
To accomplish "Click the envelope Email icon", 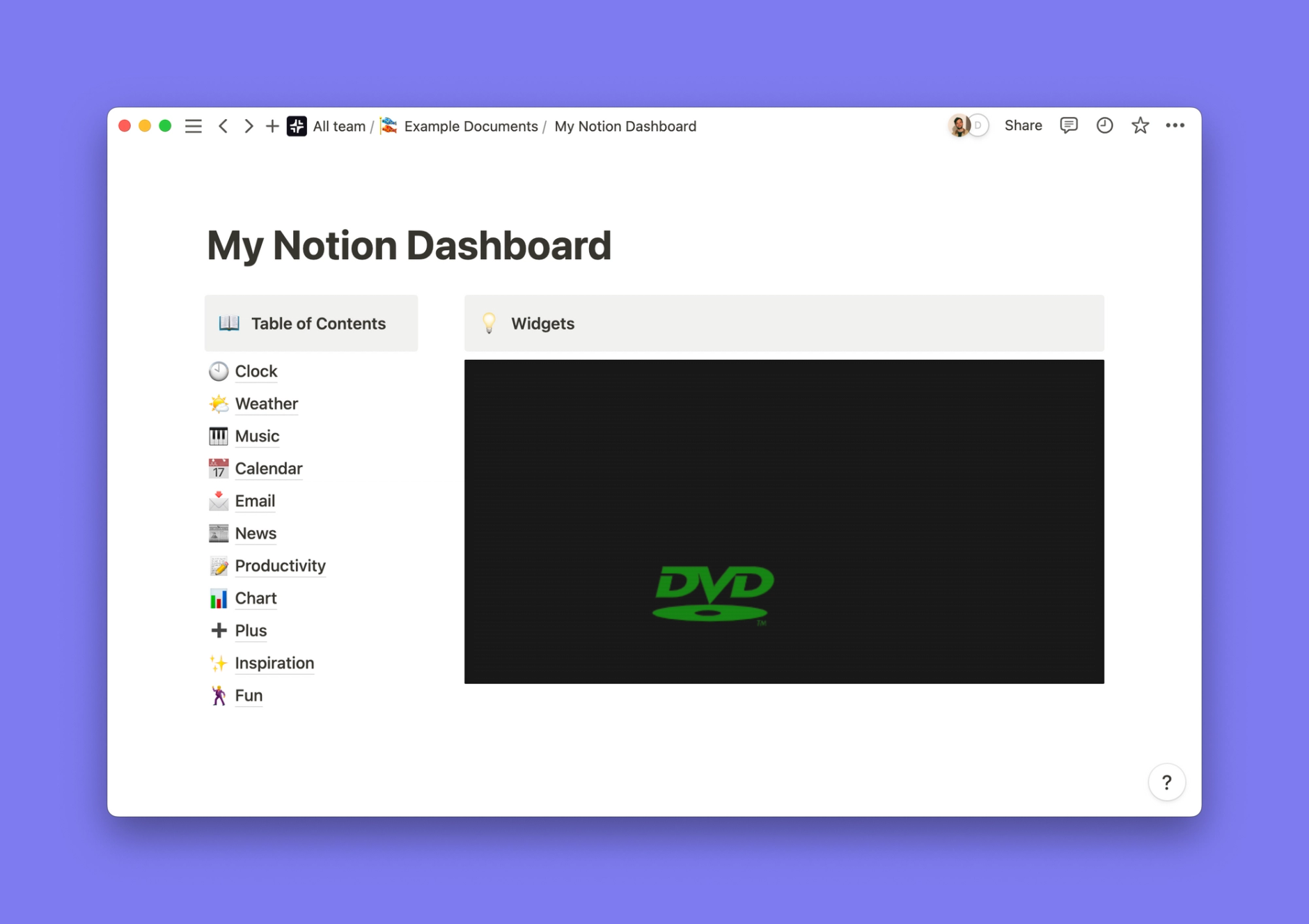I will click(219, 501).
